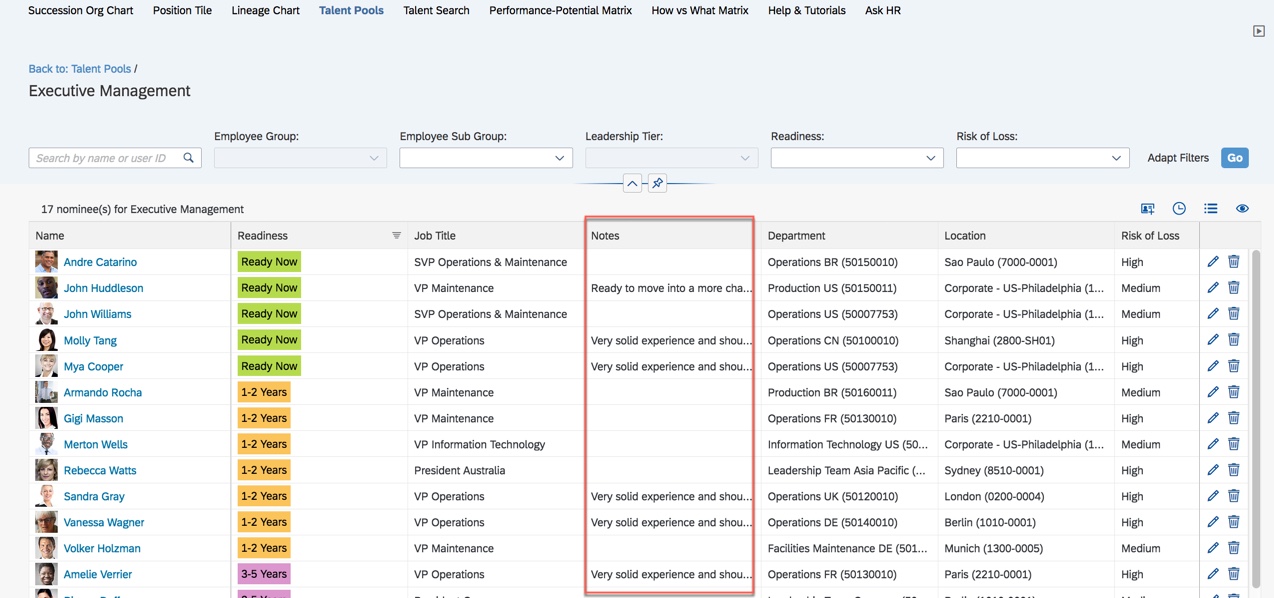Screen dimensions: 1274x598
Task: Pin the filter bar with the pin icon
Action: tap(657, 183)
